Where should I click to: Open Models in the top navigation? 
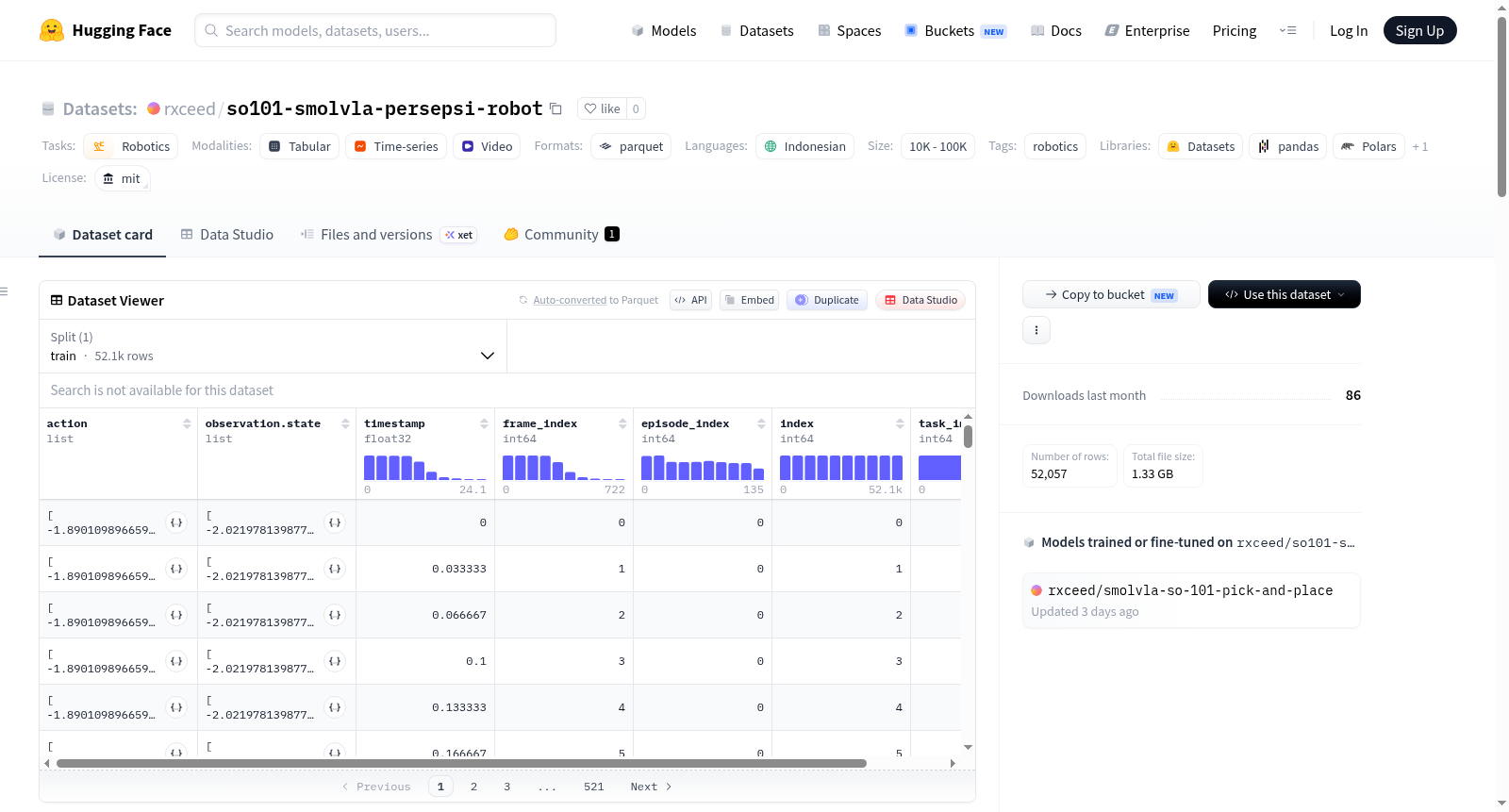point(664,31)
